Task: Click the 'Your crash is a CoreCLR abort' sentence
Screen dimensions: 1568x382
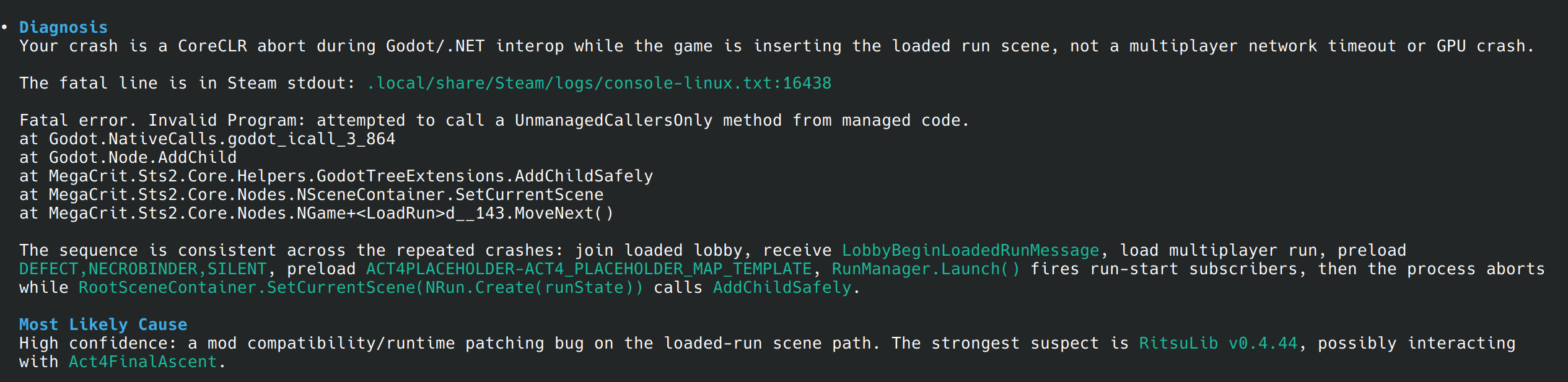Action: [x=777, y=46]
